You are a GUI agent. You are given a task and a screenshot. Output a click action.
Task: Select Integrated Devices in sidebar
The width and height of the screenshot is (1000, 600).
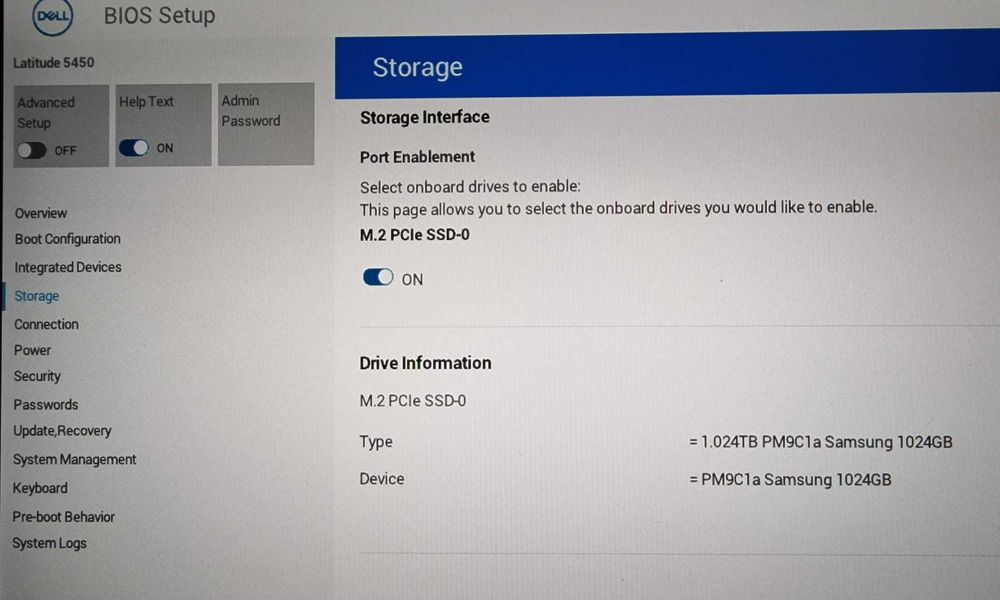coord(68,267)
